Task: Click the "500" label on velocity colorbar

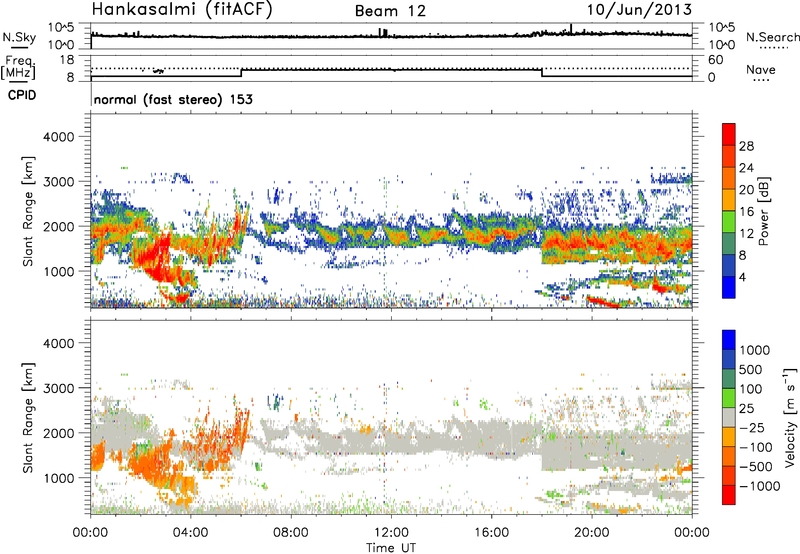Action: (x=753, y=369)
